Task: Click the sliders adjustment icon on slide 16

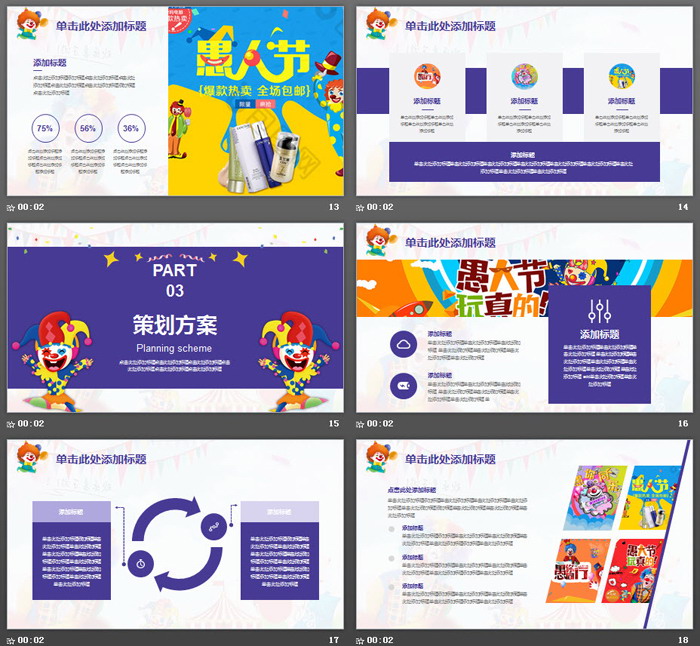Action: [x=599, y=310]
